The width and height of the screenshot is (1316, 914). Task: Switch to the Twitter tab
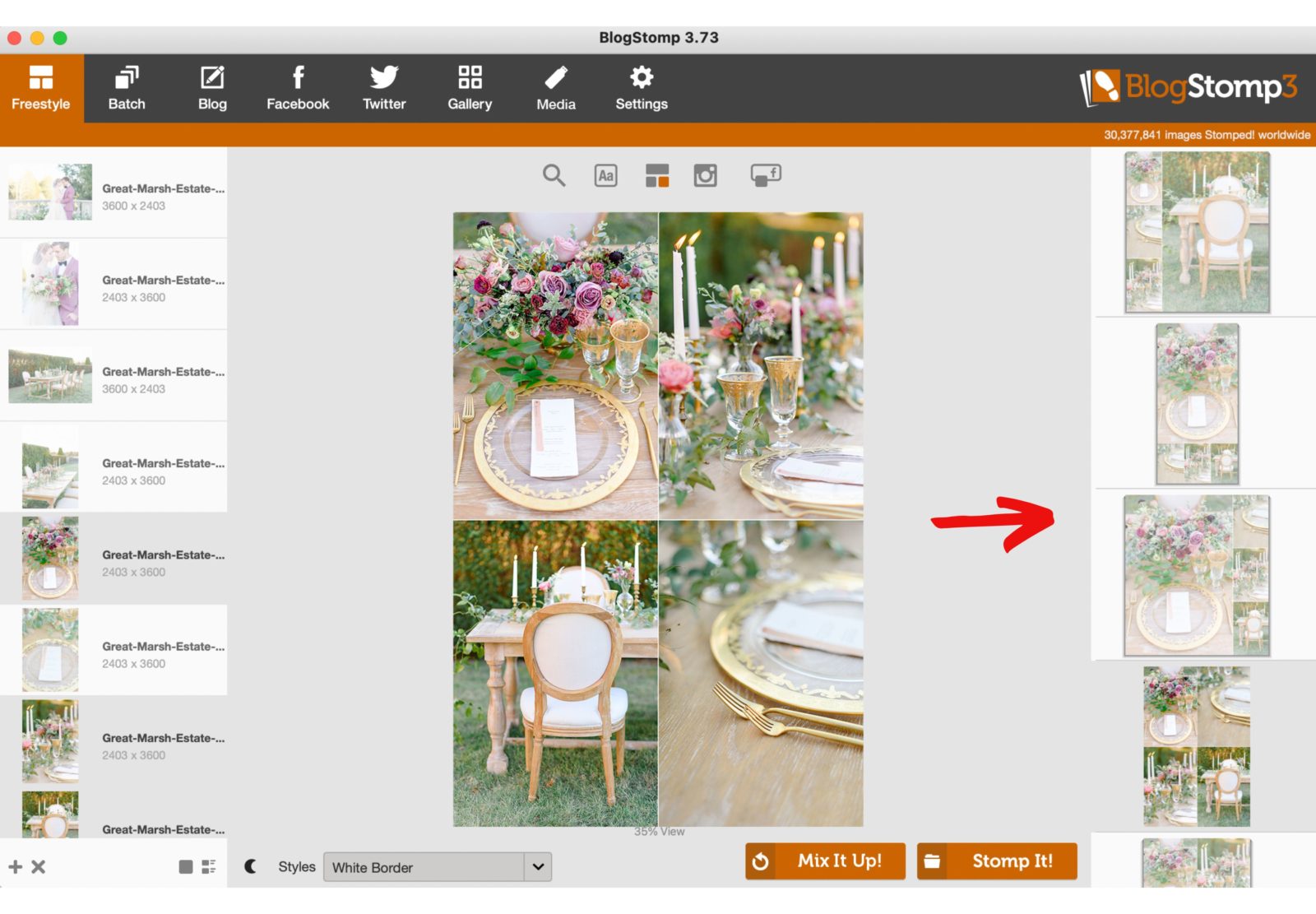coord(383,87)
